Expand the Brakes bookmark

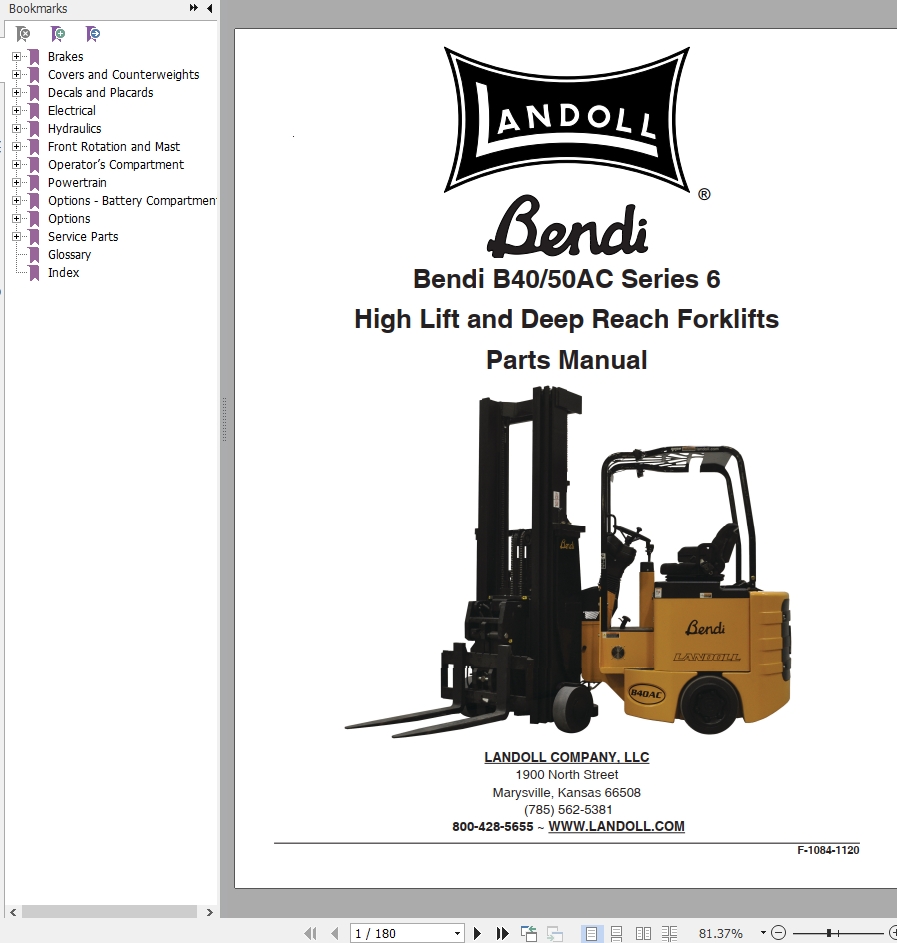pos(16,57)
